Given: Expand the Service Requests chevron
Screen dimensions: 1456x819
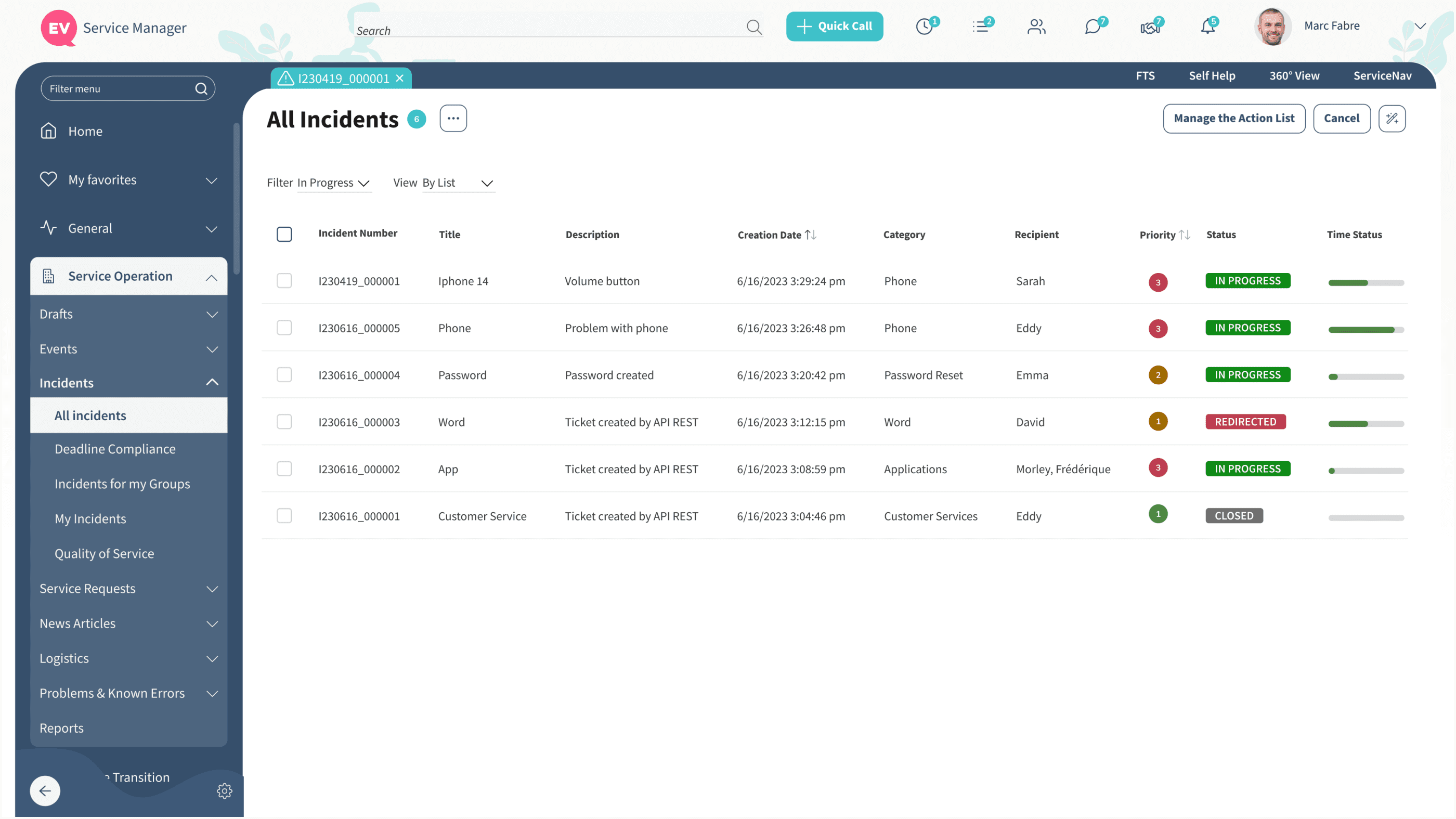Looking at the screenshot, I should (212, 589).
